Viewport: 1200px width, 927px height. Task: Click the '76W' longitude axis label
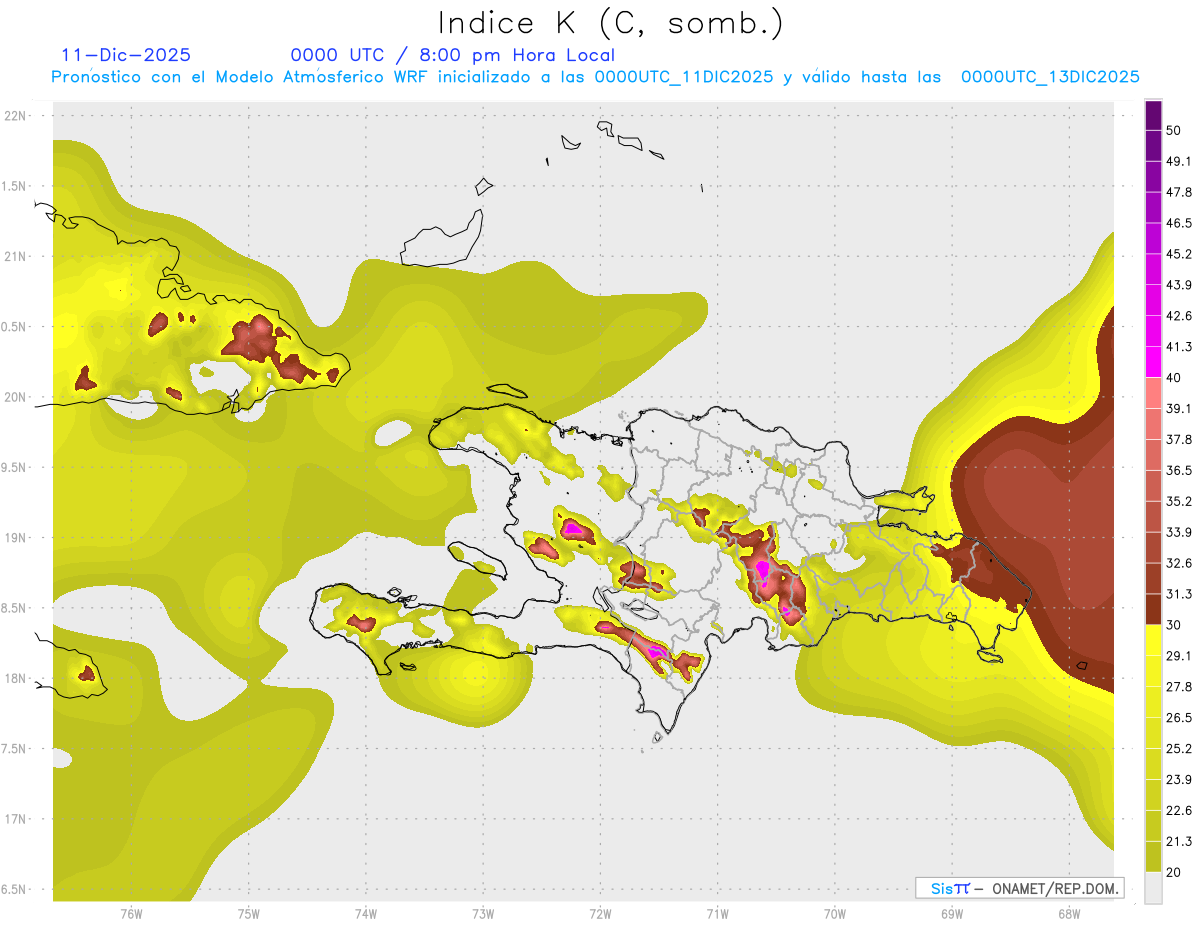click(131, 914)
